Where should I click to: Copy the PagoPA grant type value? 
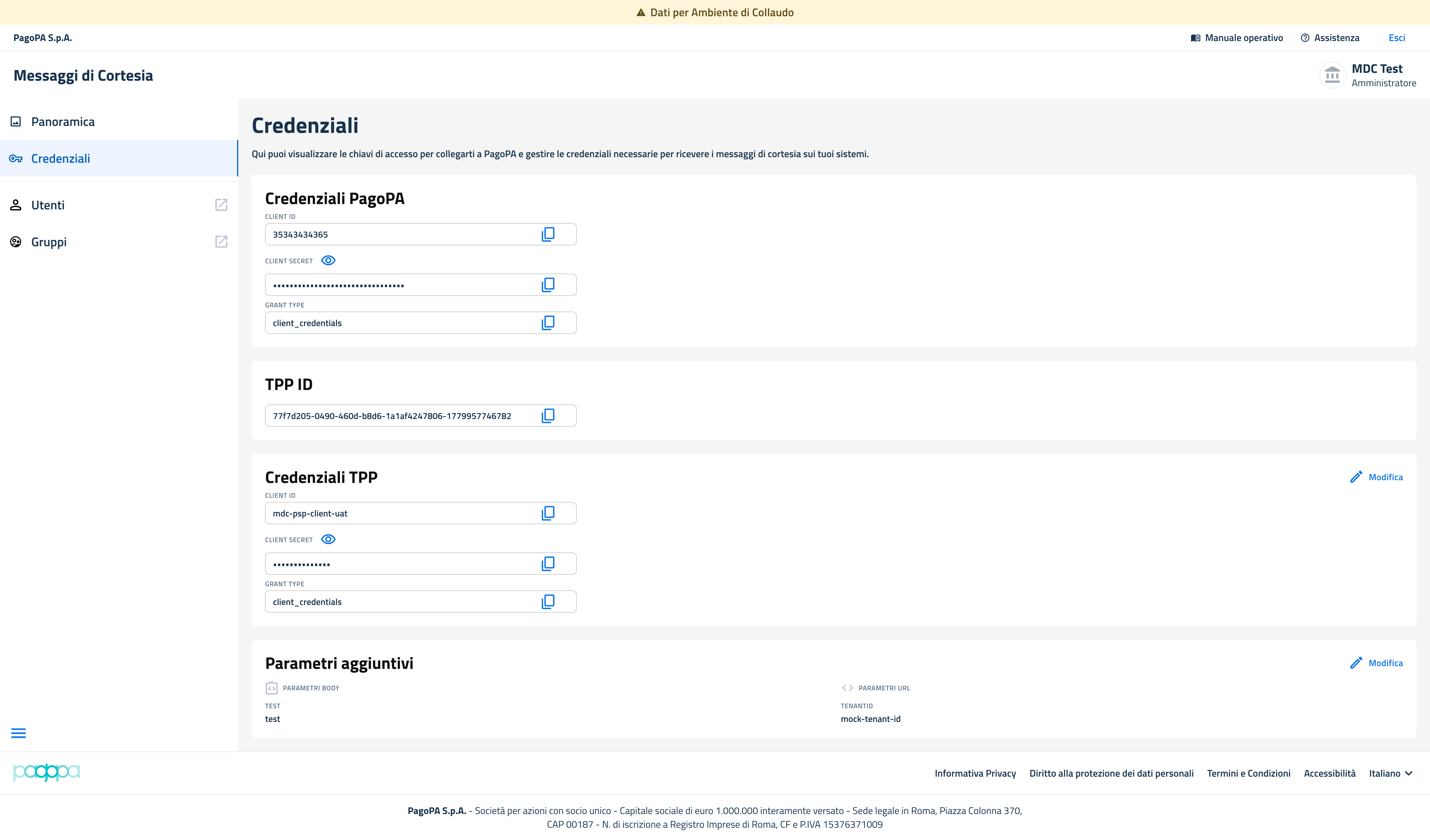click(548, 323)
